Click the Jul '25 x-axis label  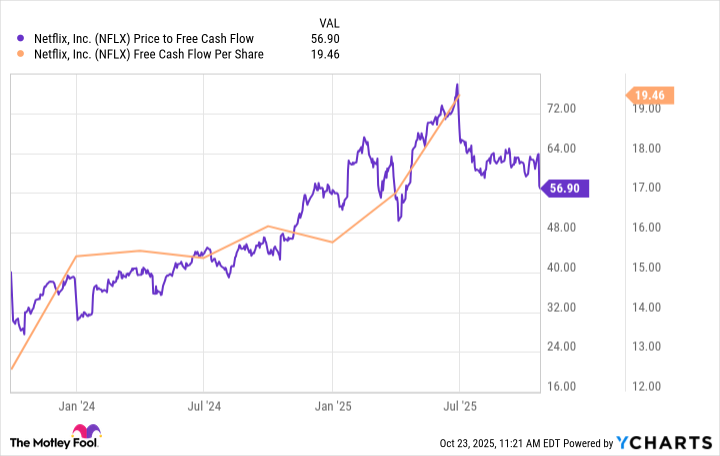click(x=459, y=407)
